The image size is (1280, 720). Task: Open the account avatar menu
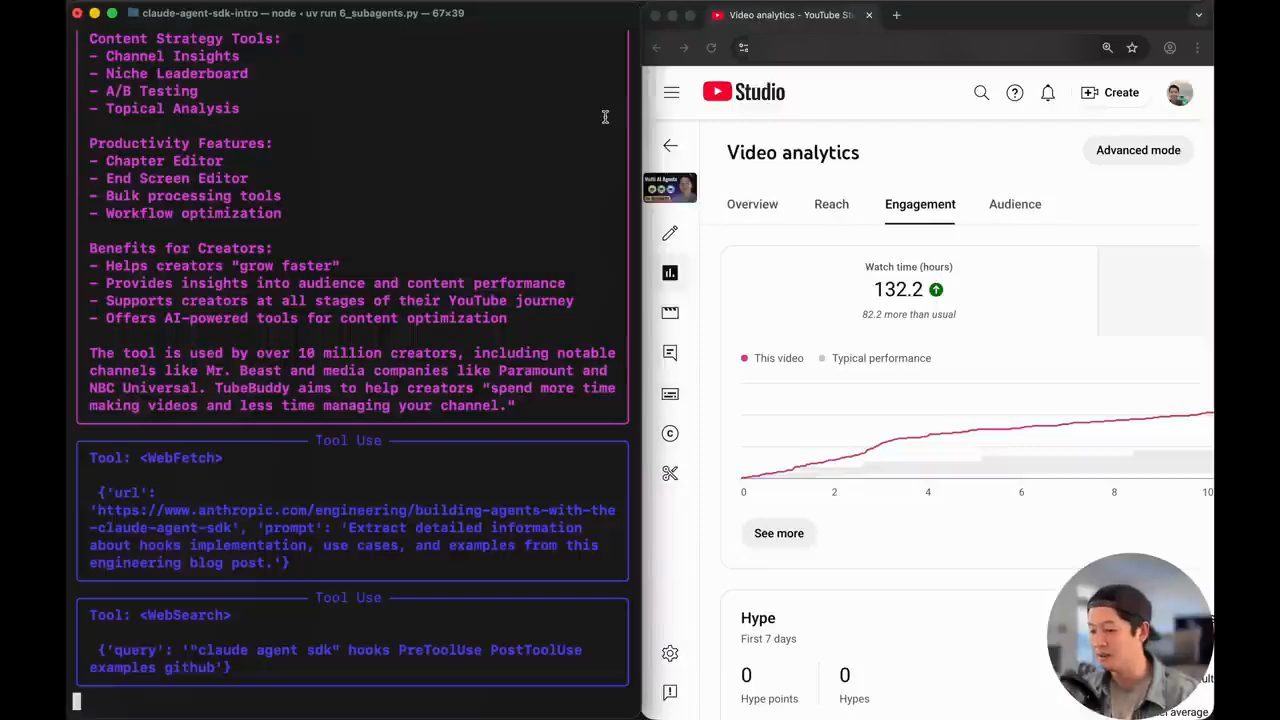point(1179,93)
